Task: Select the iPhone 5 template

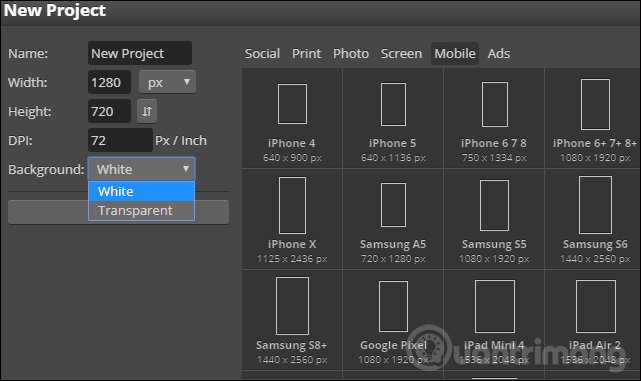Action: pos(393,118)
